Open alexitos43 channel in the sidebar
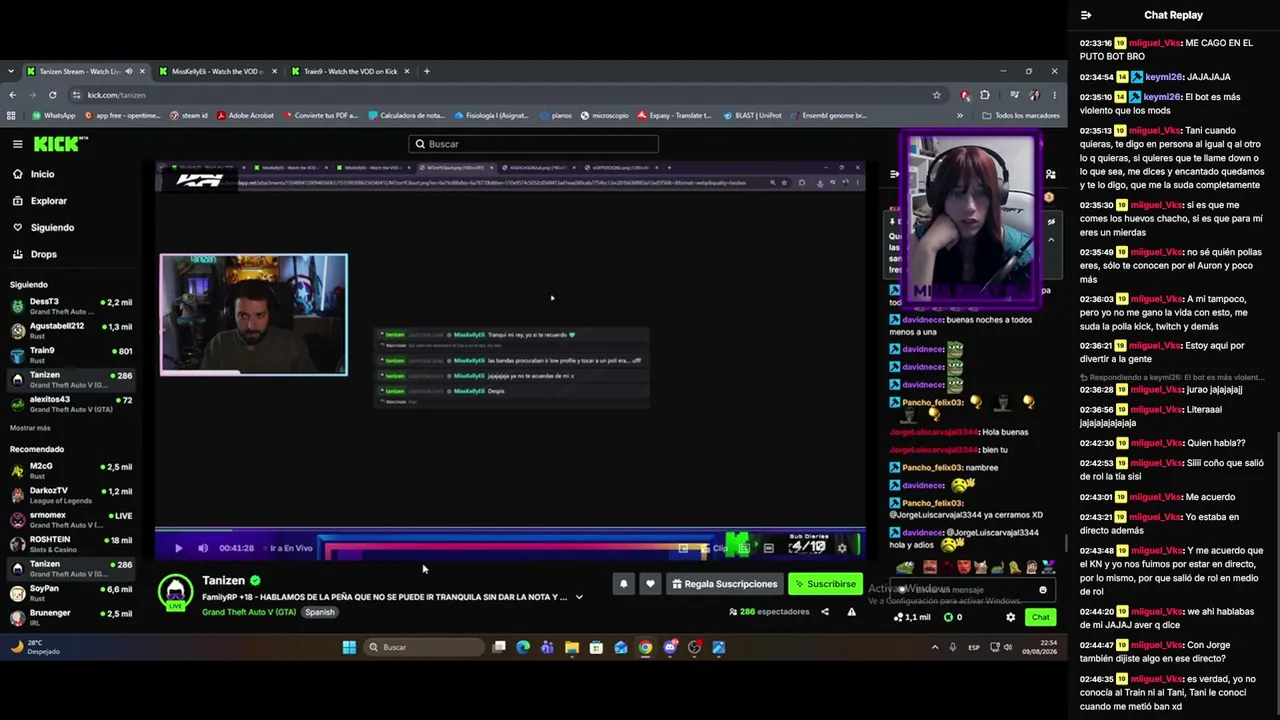Screen dimensions: 1280x720 [70, 404]
